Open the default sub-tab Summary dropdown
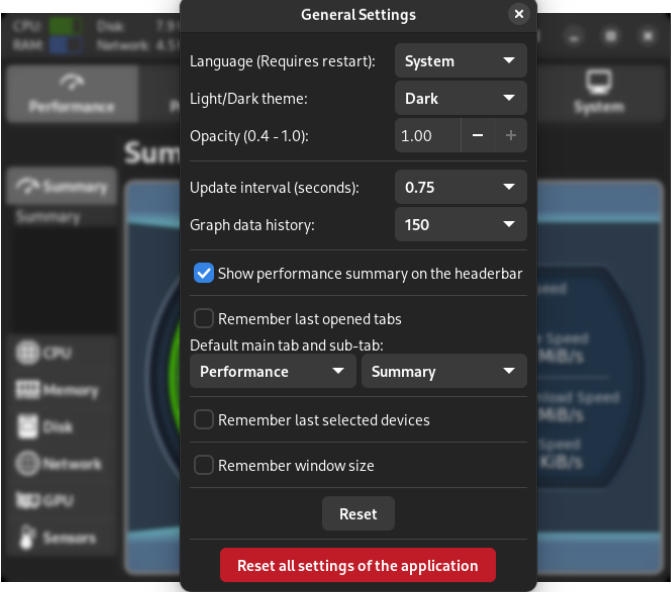Viewport: 671px width, 592px height. click(x=444, y=371)
